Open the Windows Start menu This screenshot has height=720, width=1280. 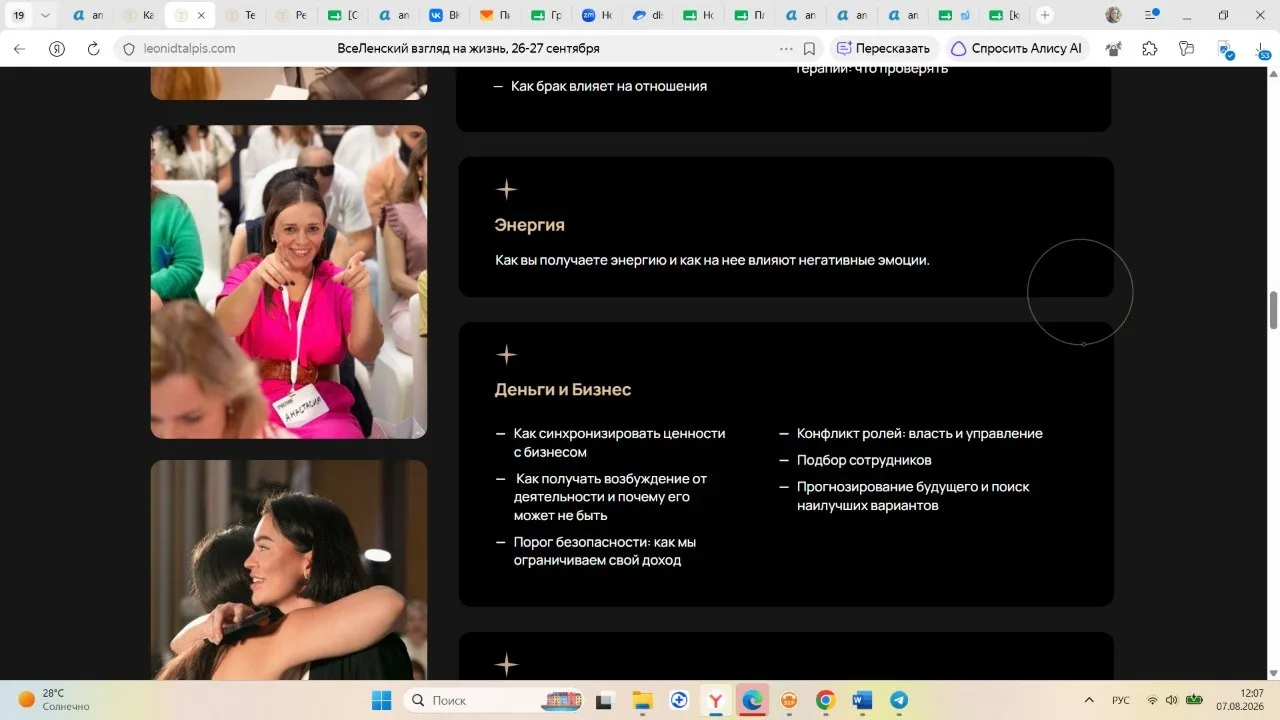[x=382, y=700]
